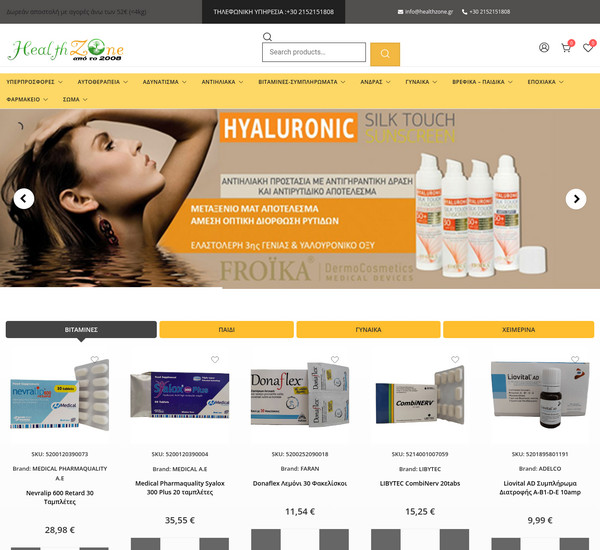Click brand FARAN
Viewport: 600px width, 550px height.
tap(310, 469)
